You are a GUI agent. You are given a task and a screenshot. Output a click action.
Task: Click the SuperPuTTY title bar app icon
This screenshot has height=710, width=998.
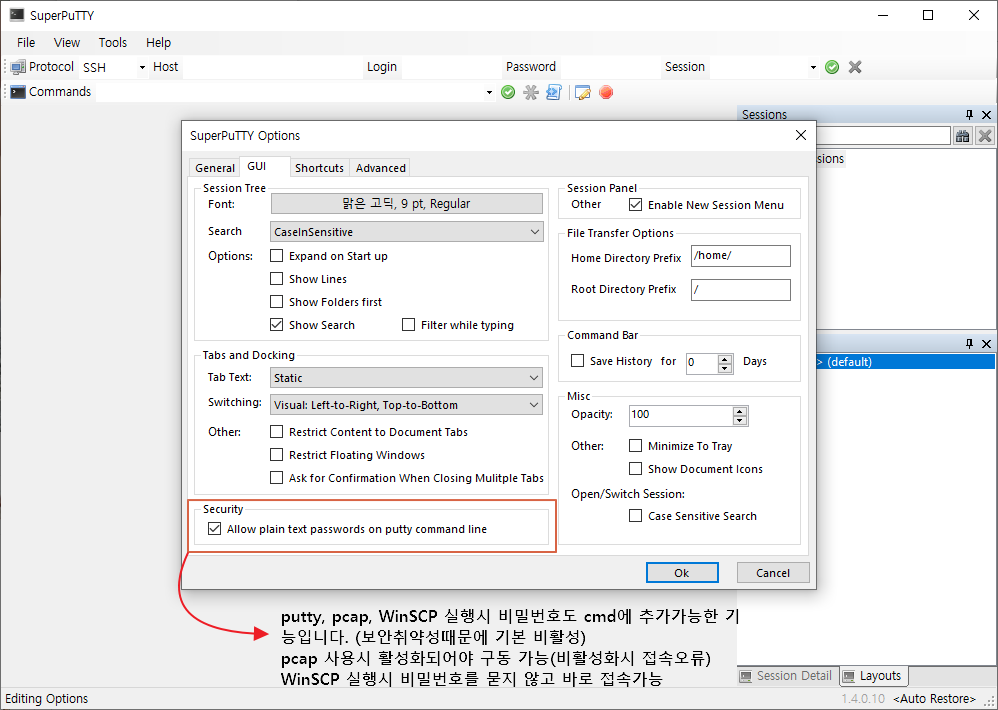[17, 15]
